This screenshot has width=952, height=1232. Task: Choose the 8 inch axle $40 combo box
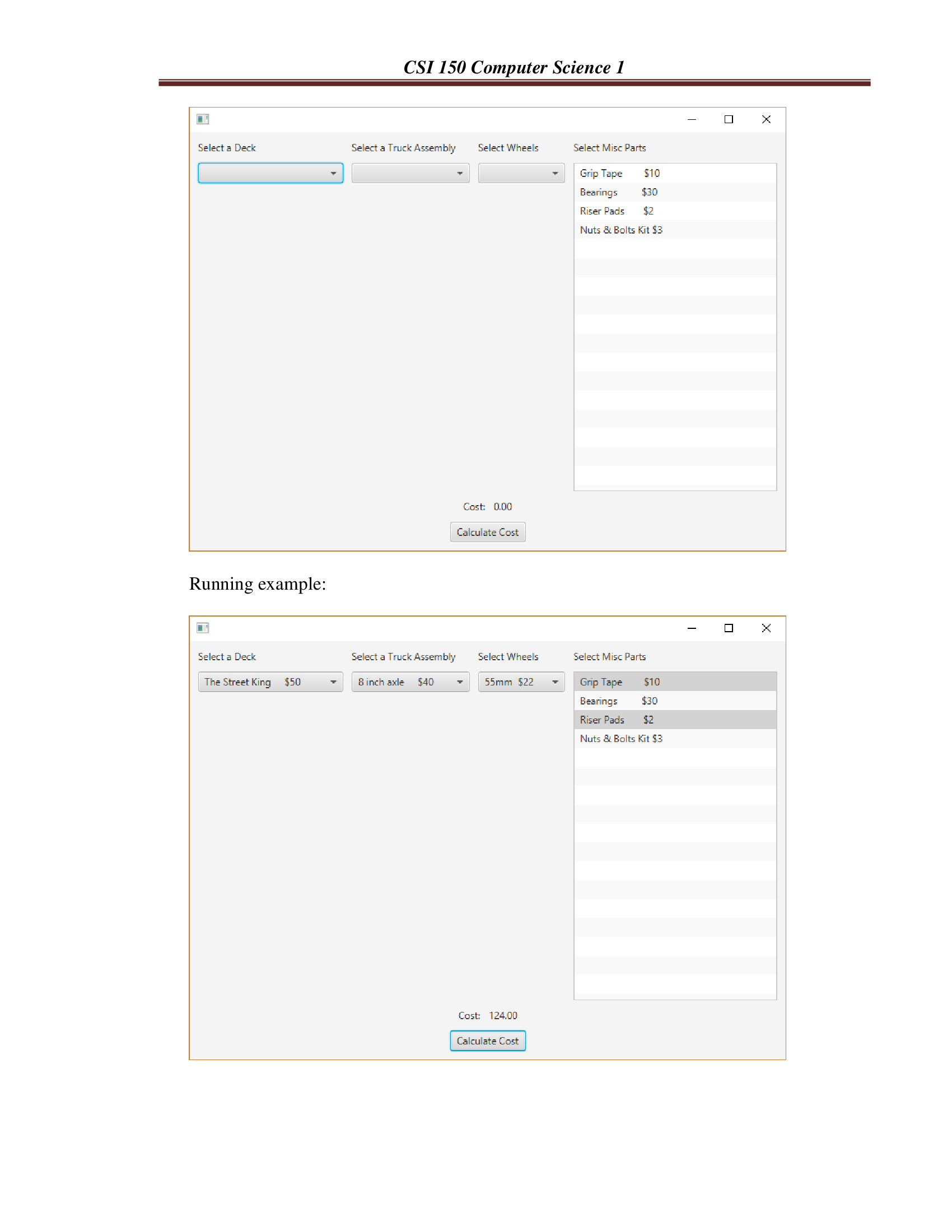[410, 682]
